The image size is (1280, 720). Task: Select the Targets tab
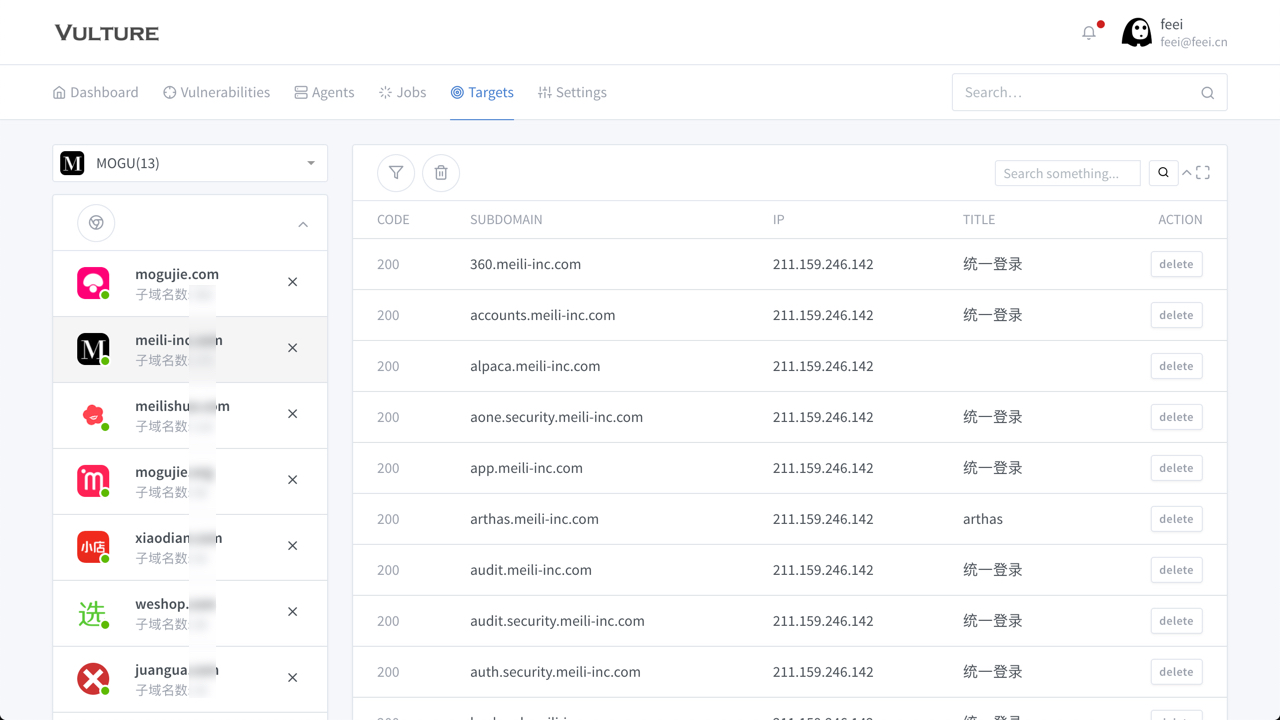pos(482,92)
